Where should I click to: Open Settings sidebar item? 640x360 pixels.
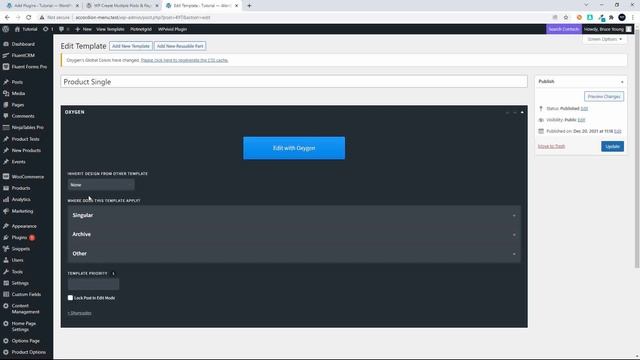(20, 283)
